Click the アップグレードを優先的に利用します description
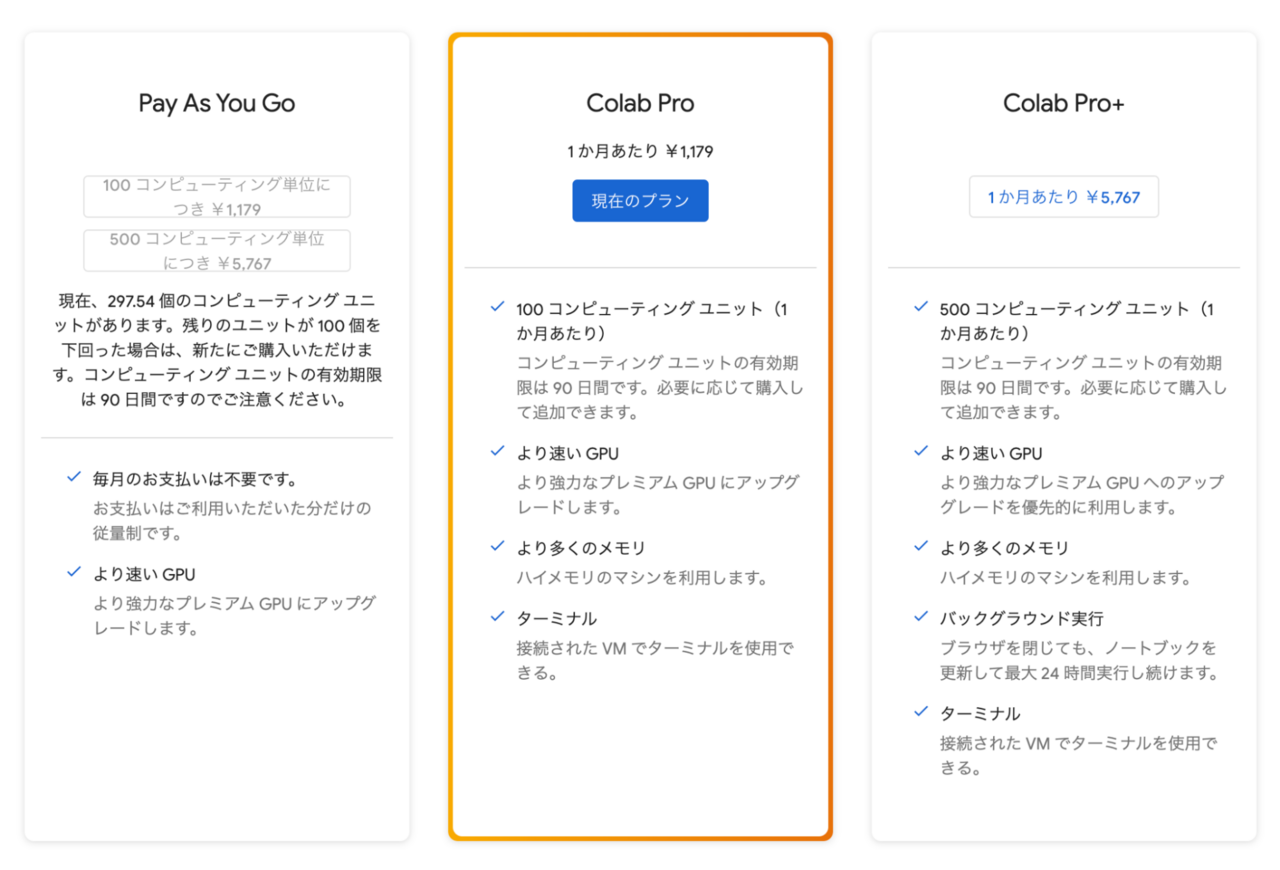The height and width of the screenshot is (870, 1280). pos(1082,495)
